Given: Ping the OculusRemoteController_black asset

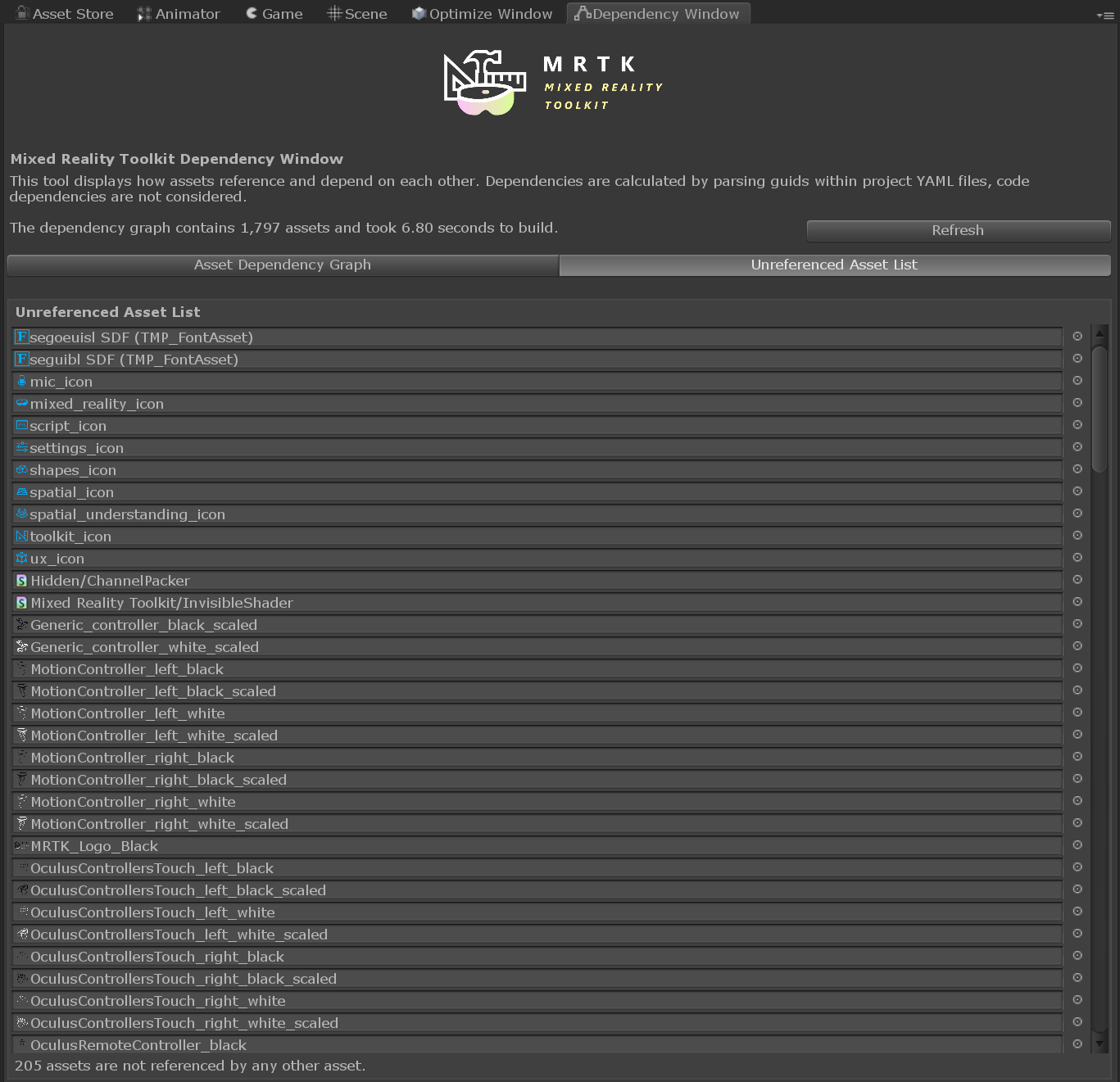Looking at the screenshot, I should (1077, 1044).
